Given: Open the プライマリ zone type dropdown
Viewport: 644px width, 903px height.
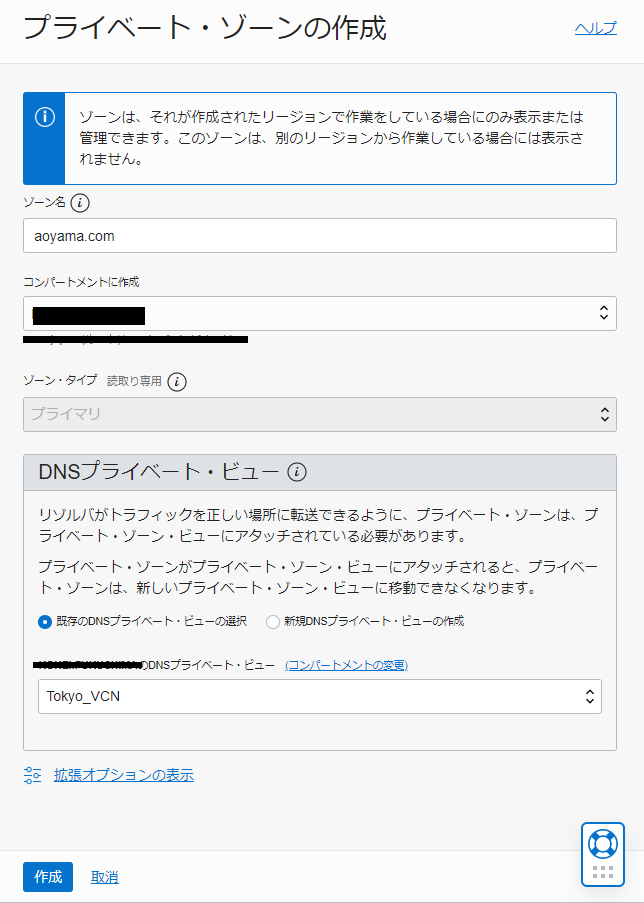Looking at the screenshot, I should point(320,414).
